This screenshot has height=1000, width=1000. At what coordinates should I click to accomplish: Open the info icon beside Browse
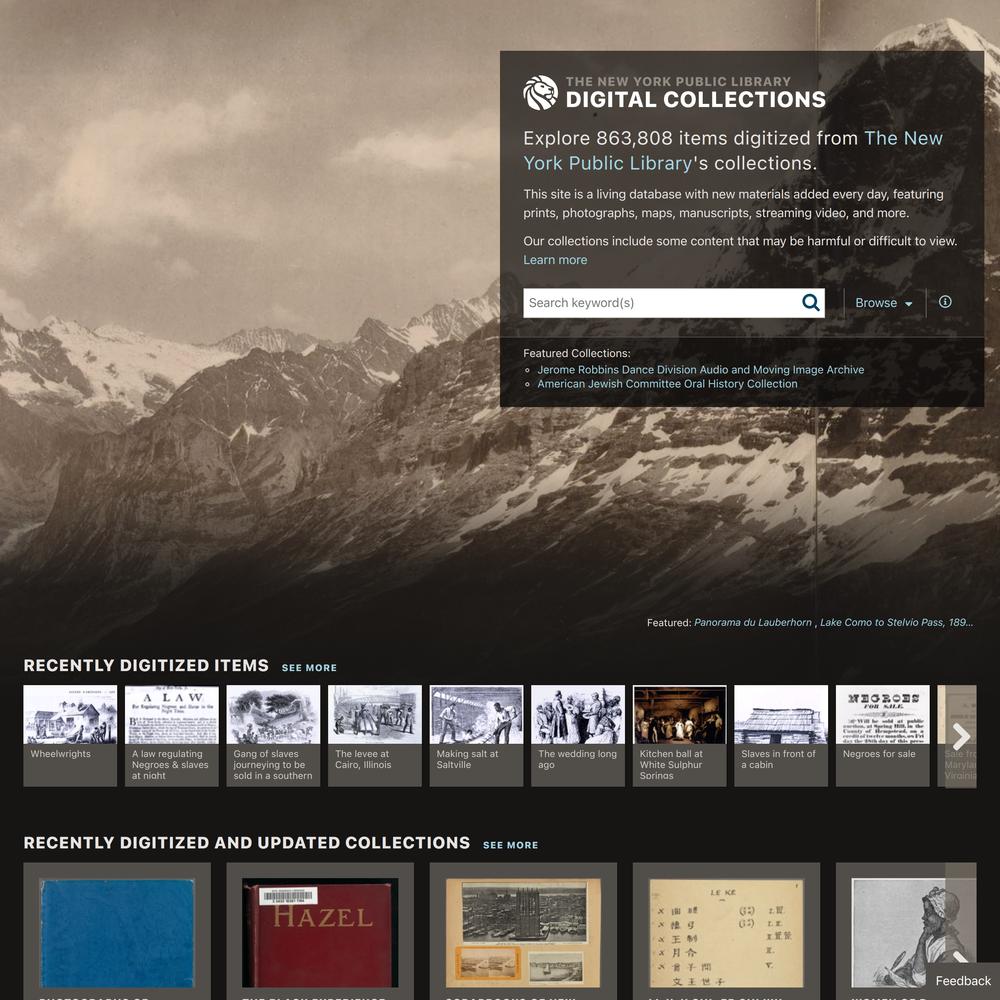pyautogui.click(x=945, y=302)
